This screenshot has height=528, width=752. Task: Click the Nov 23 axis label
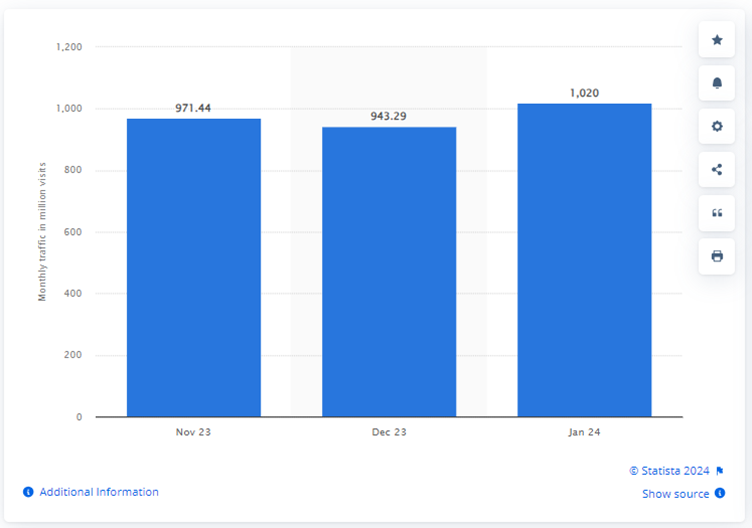point(193,432)
